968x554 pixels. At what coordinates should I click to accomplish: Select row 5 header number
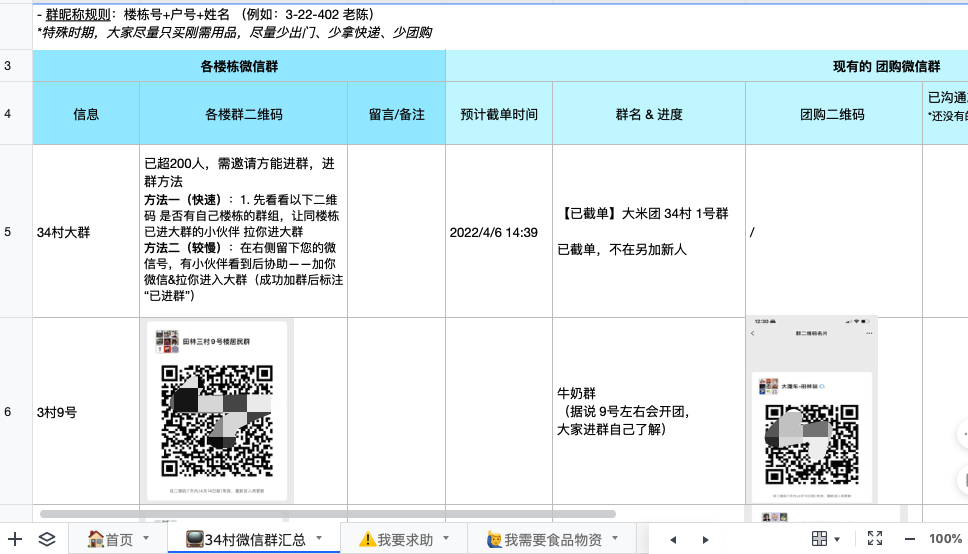point(8,232)
